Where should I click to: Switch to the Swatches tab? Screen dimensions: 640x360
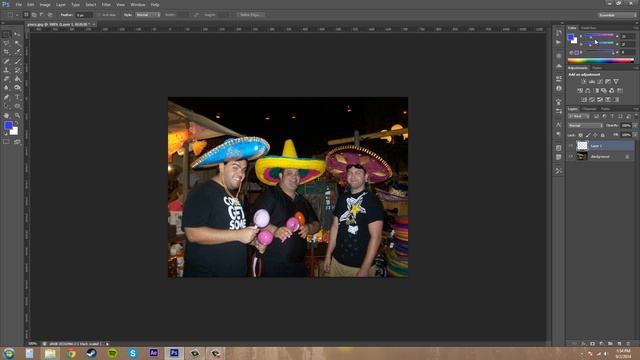(589, 28)
